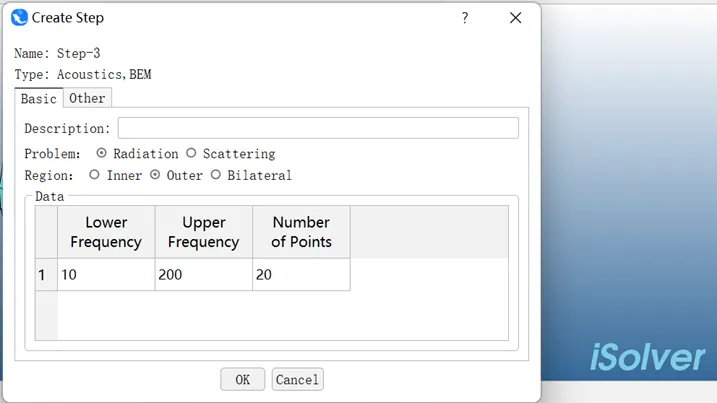Choose the Outer region radio button
Image resolution: width=717 pixels, height=403 pixels.
pos(155,175)
